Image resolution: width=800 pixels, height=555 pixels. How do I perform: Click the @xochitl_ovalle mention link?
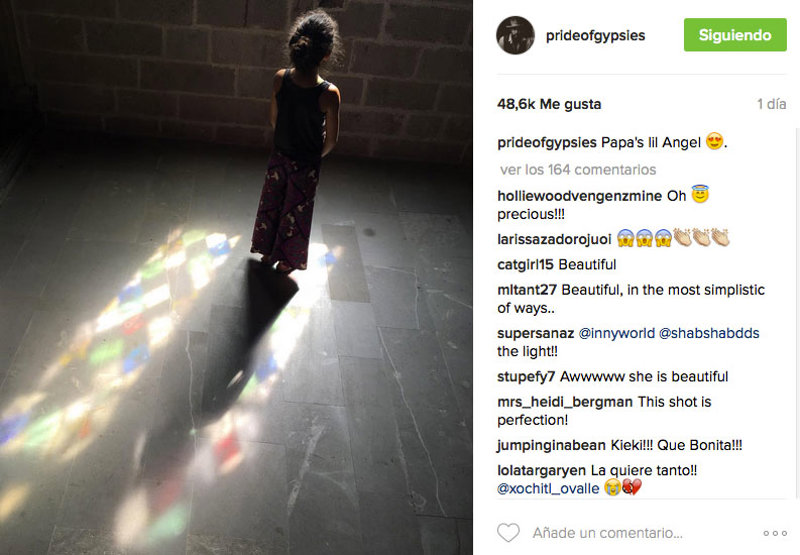click(x=548, y=489)
